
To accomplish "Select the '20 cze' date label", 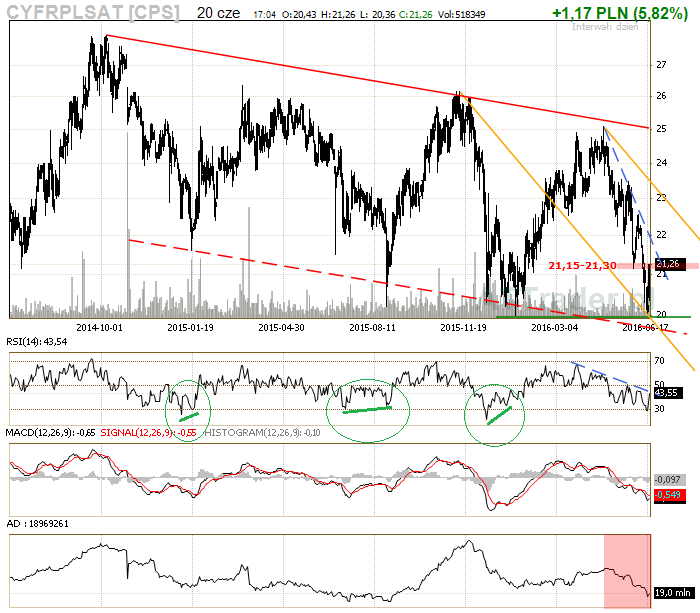I will pos(218,13).
